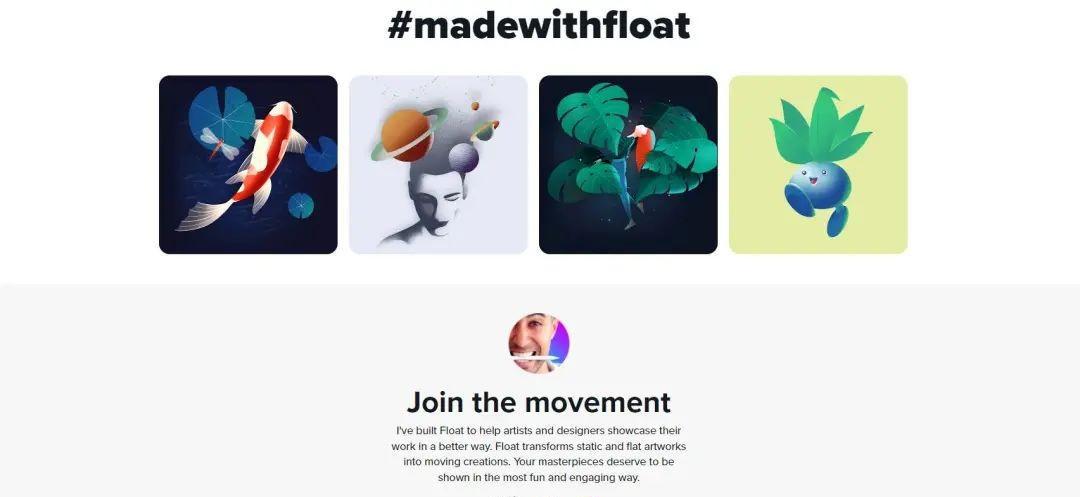Viewport: 1080px width, 497px height.
Task: Click the koi fish's white tail fin
Action: click(206, 215)
